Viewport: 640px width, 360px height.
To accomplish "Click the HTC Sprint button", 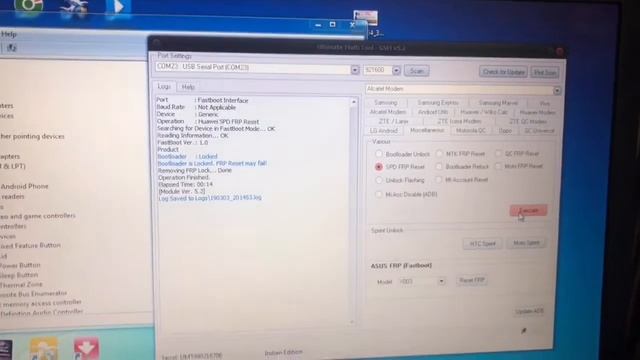I will [482, 244].
